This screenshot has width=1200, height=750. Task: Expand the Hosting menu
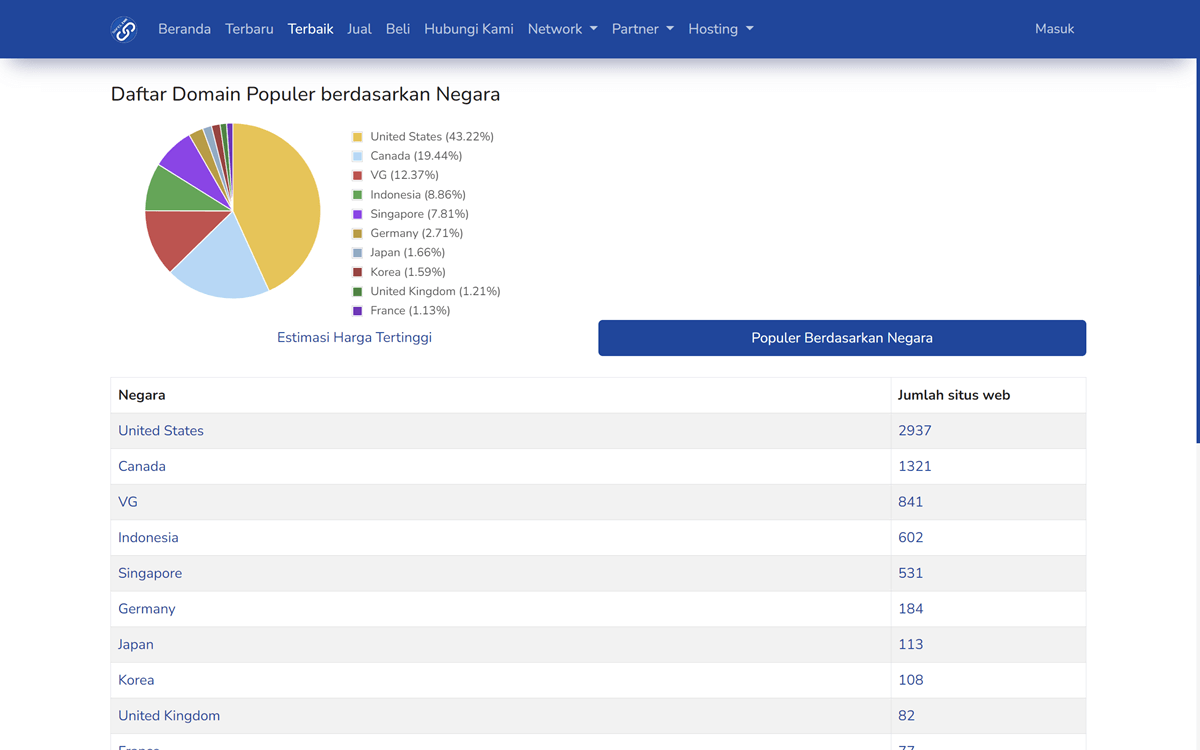721,29
